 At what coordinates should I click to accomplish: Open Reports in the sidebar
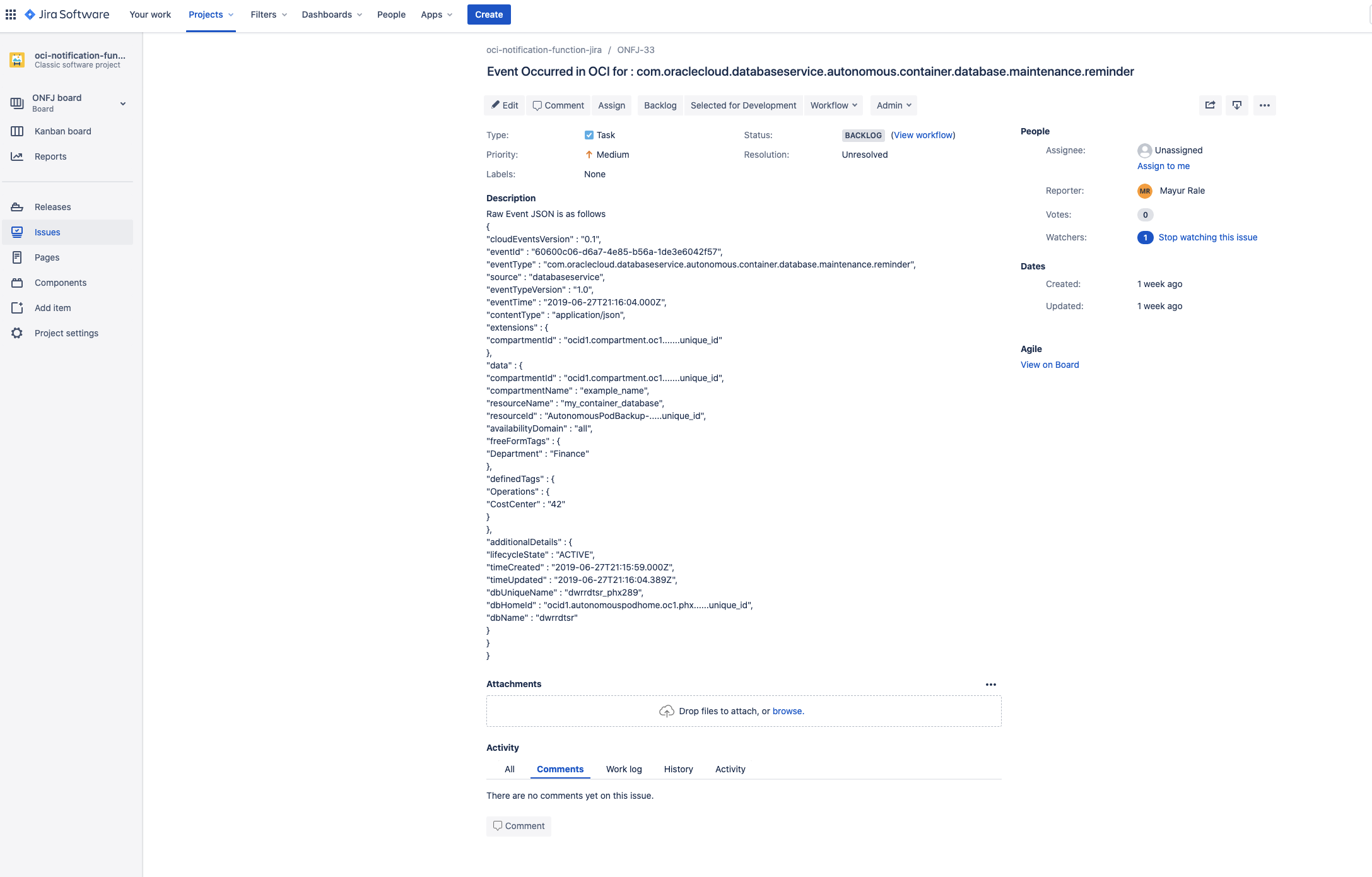click(50, 156)
